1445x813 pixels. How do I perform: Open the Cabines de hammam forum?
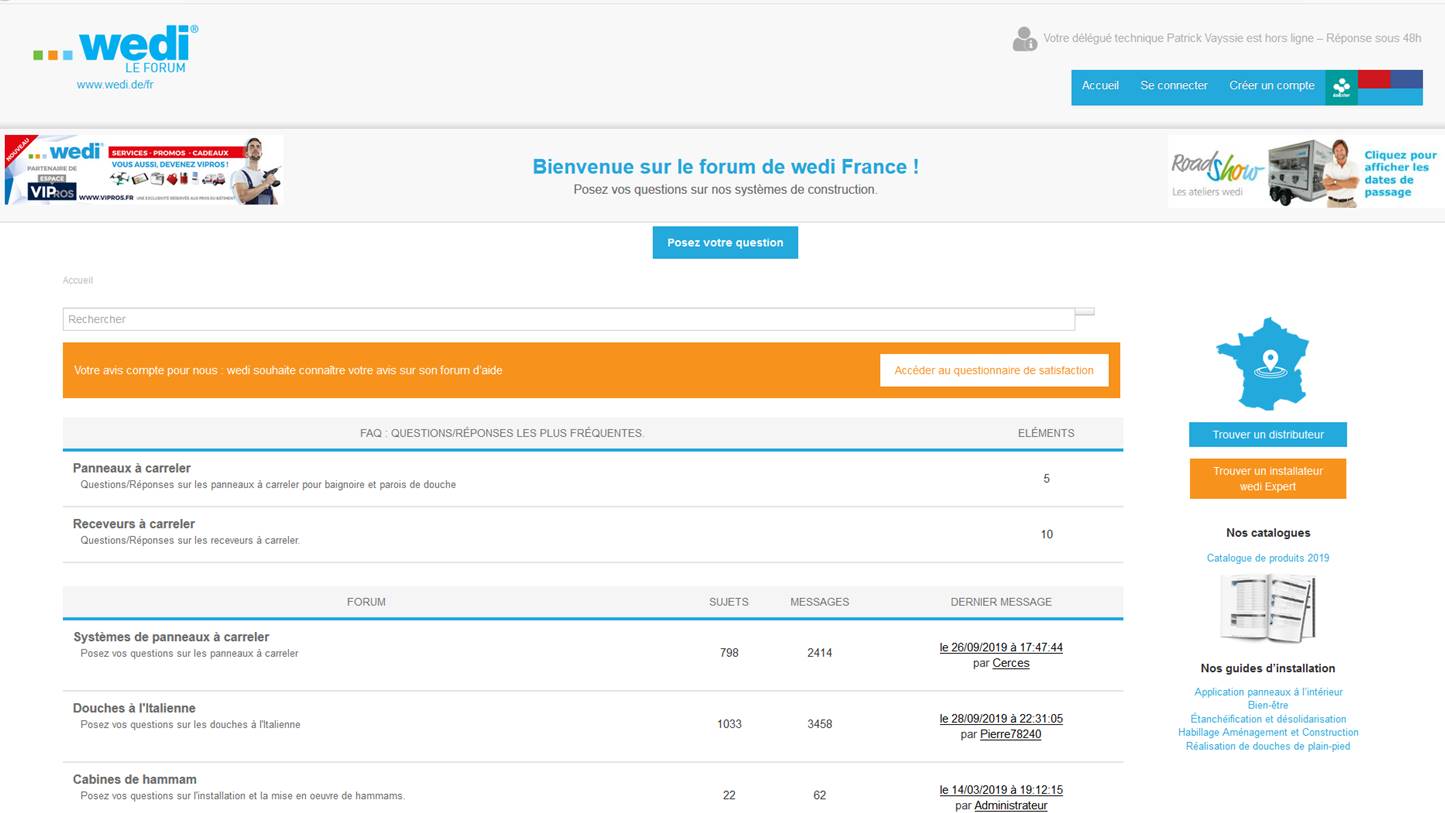pyautogui.click(x=135, y=779)
